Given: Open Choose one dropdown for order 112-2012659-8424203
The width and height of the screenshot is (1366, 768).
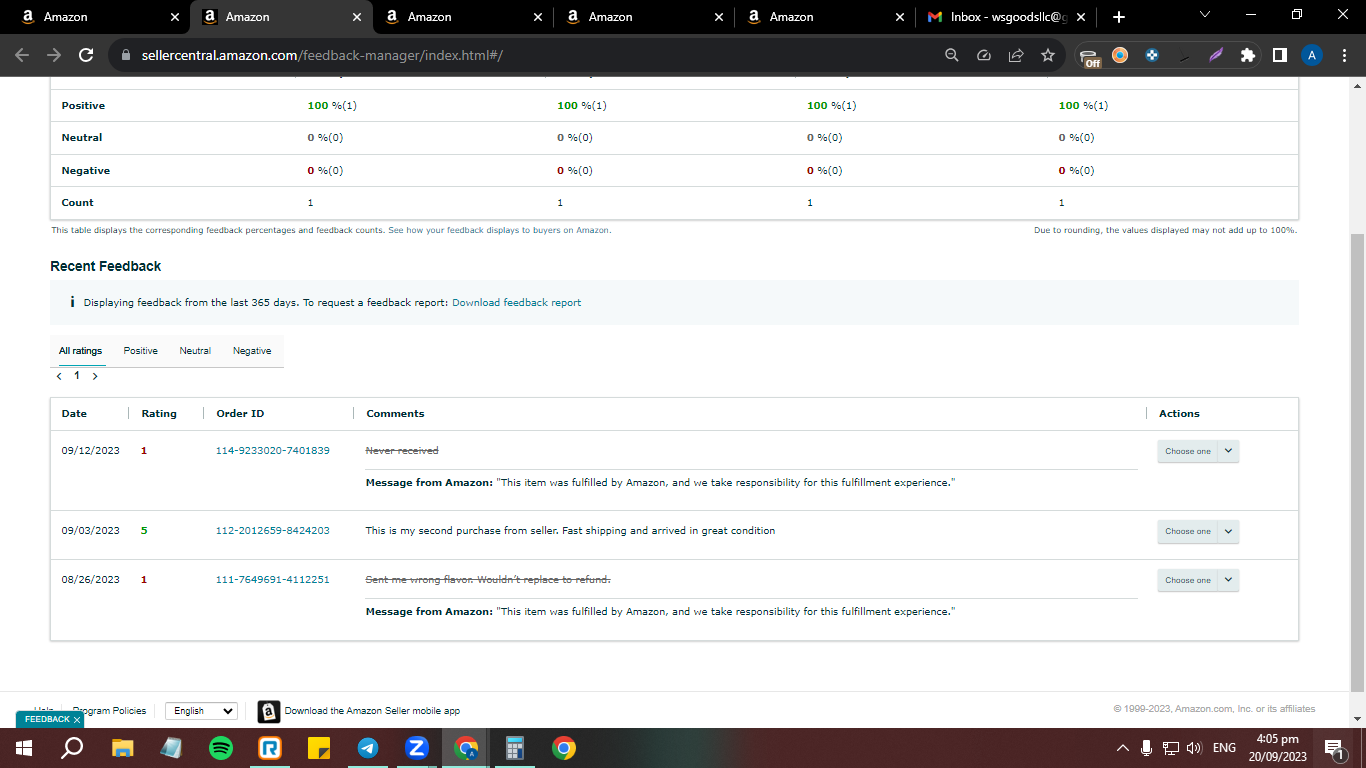Looking at the screenshot, I should pyautogui.click(x=1198, y=531).
